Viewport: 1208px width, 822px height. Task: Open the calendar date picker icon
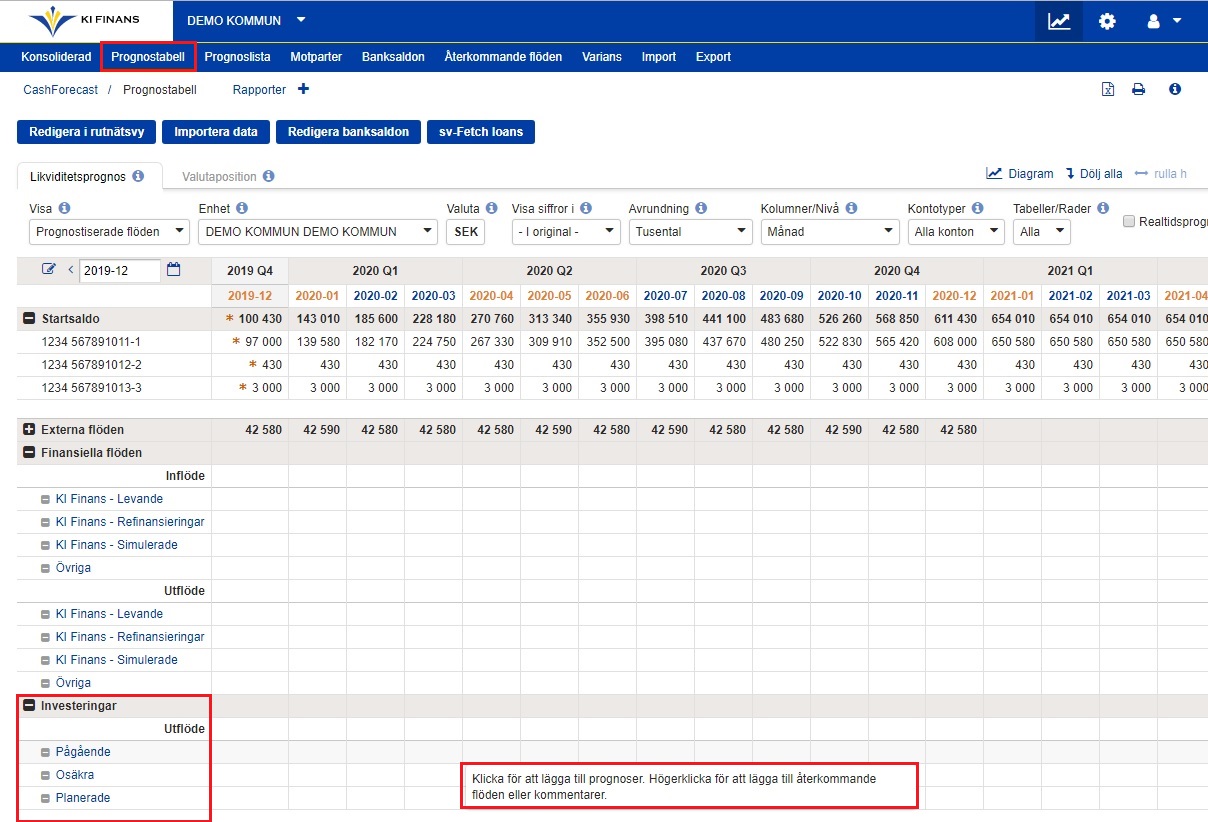tap(173, 269)
